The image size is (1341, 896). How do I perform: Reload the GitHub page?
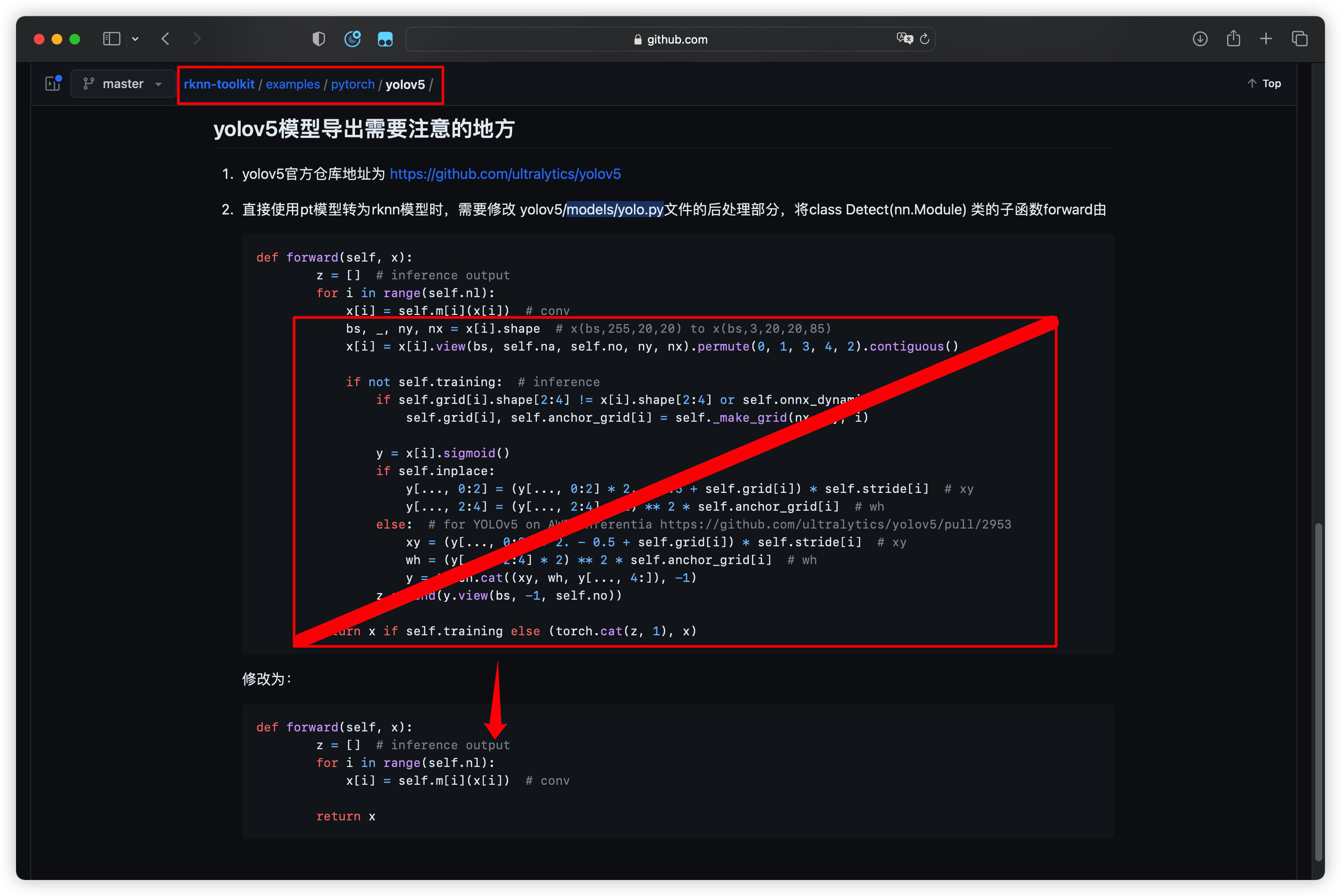pyautogui.click(x=925, y=39)
